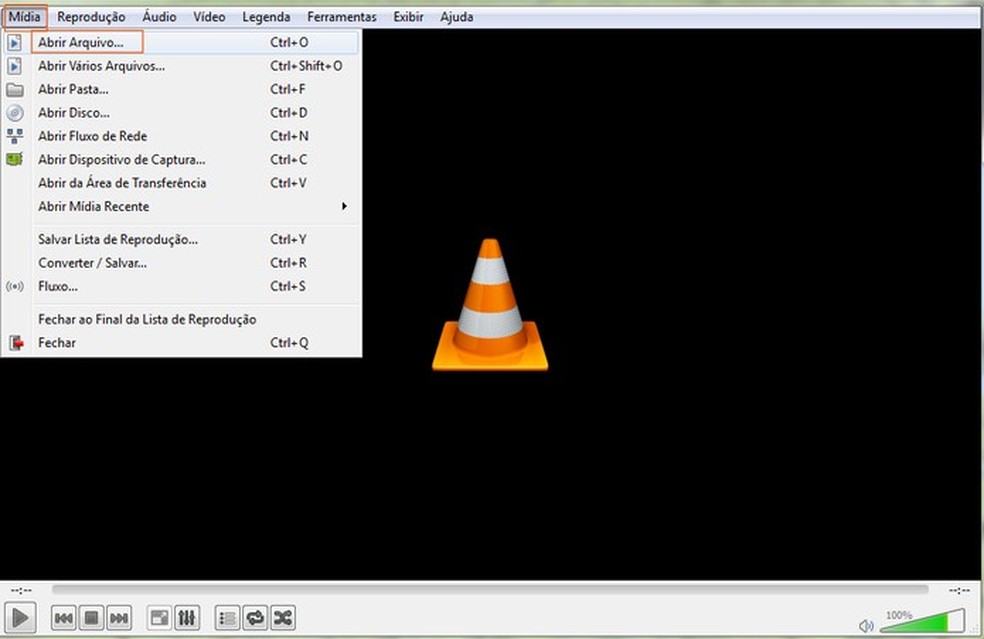The width and height of the screenshot is (984, 639).
Task: Click the fullscreen toggle icon
Action: tap(158, 617)
